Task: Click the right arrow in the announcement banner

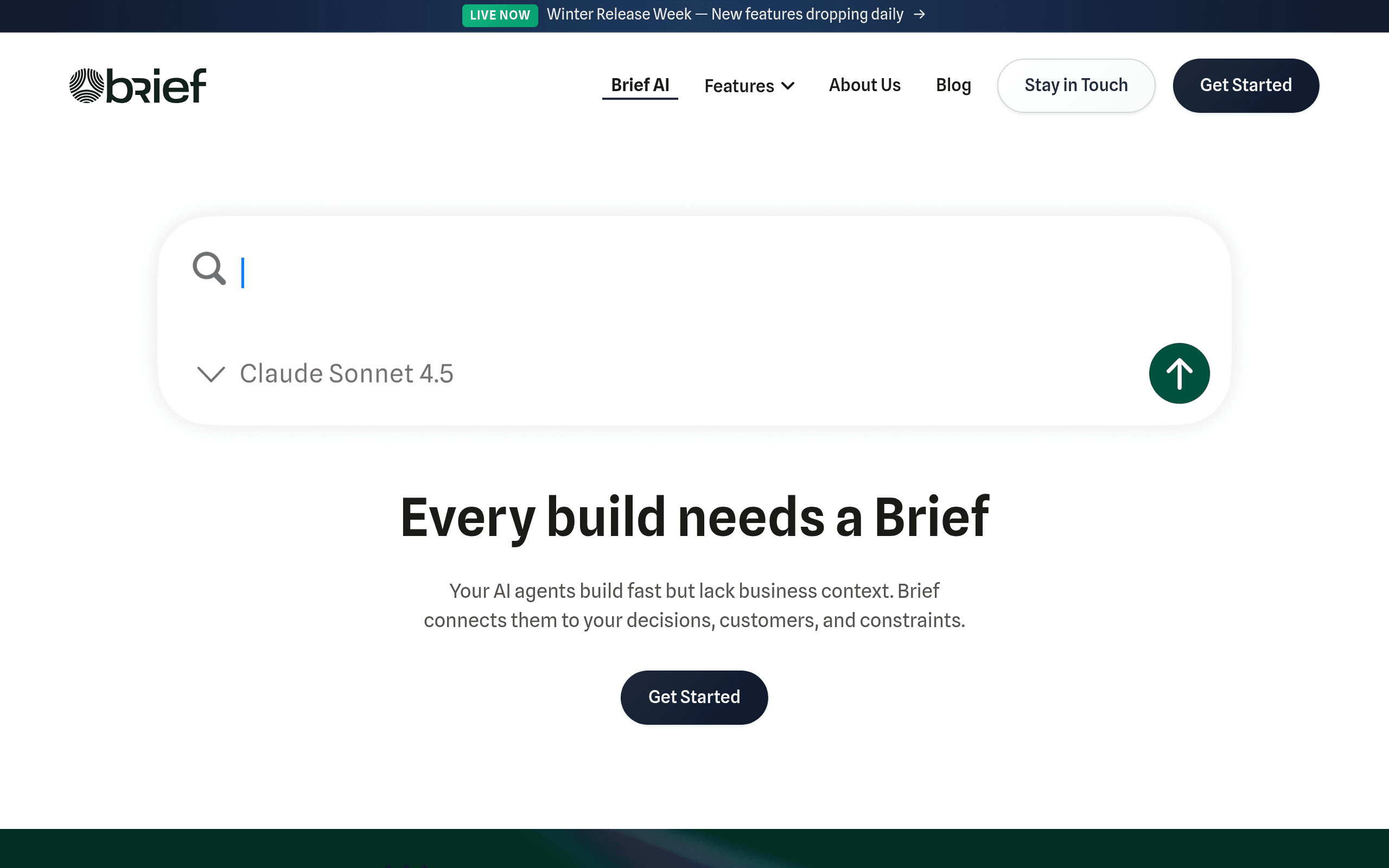Action: pos(919,14)
